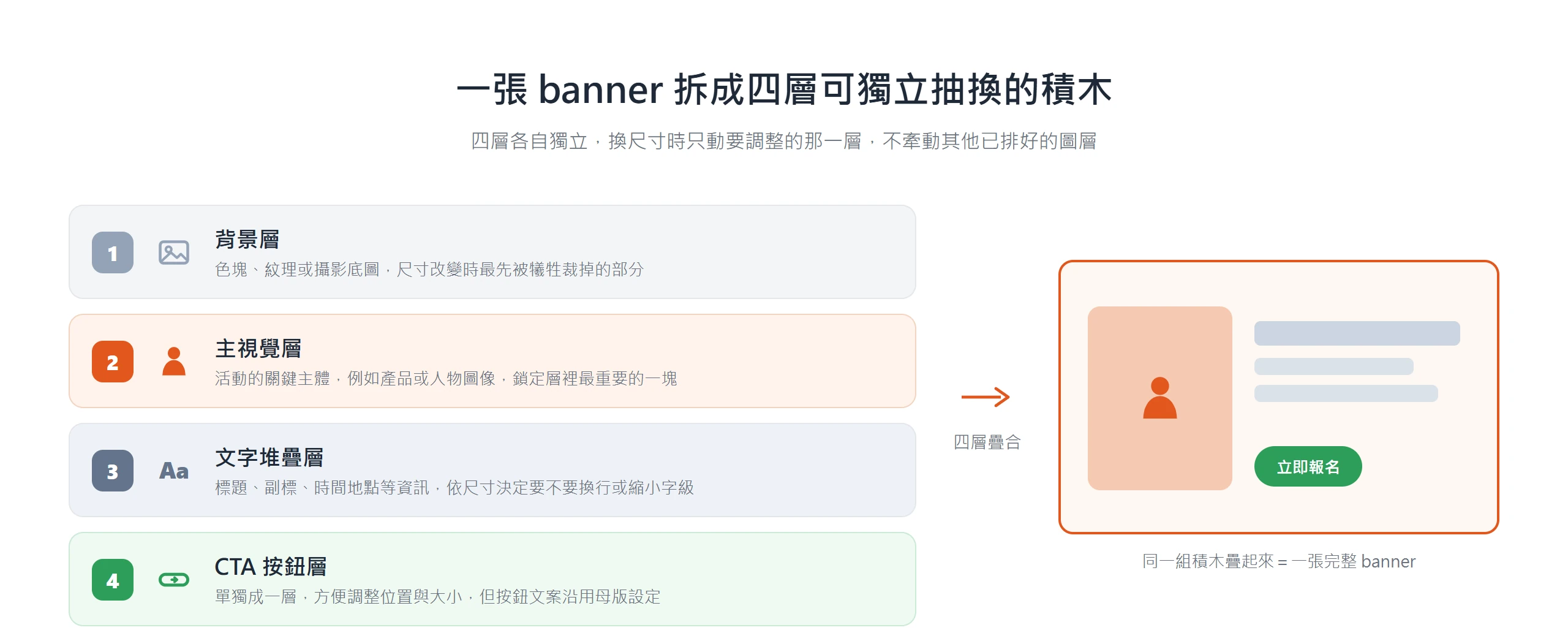This screenshot has height=641, width=1568.
Task: Click the Aa text icon in 文字堆疊層 card
Action: pyautogui.click(x=174, y=471)
